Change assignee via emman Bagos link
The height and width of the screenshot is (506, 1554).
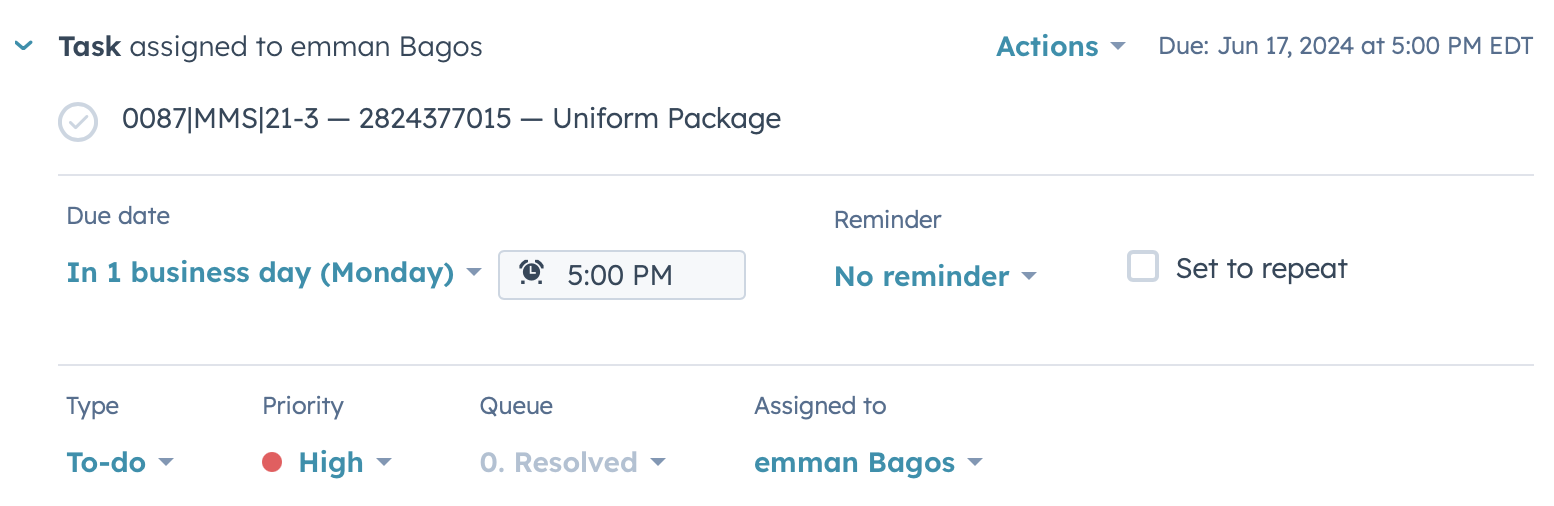(854, 463)
